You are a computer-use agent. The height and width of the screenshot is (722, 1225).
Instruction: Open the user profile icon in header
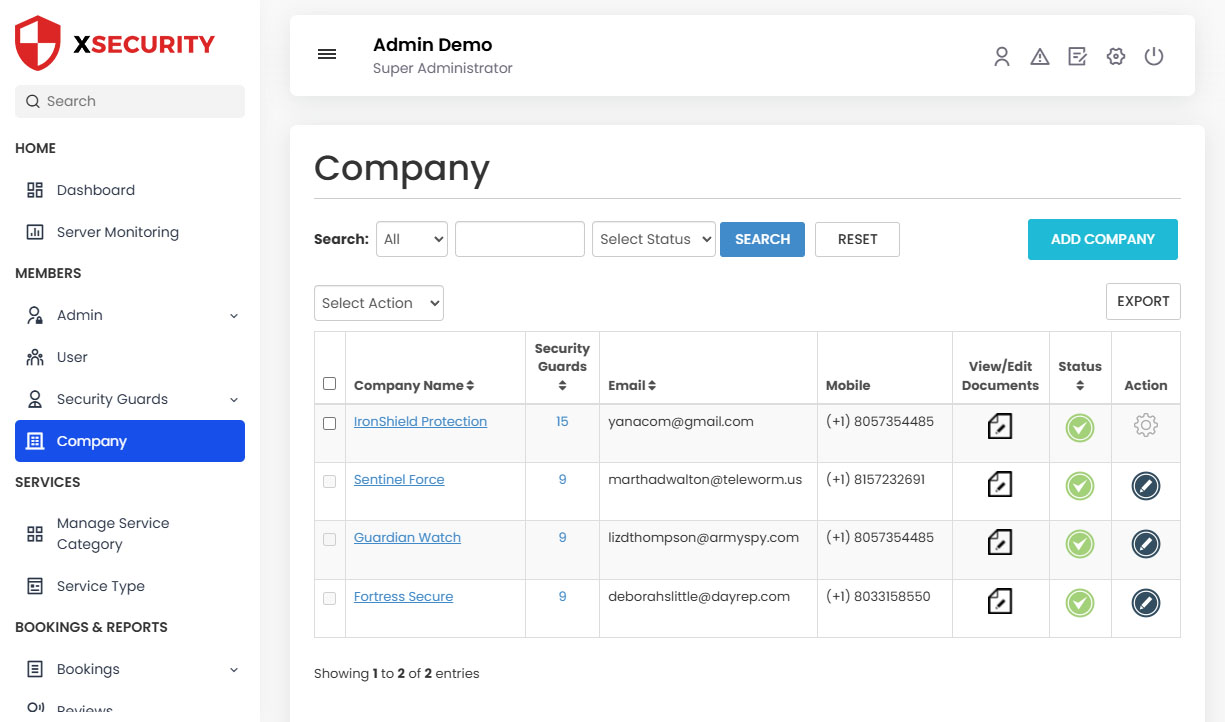(x=1001, y=57)
